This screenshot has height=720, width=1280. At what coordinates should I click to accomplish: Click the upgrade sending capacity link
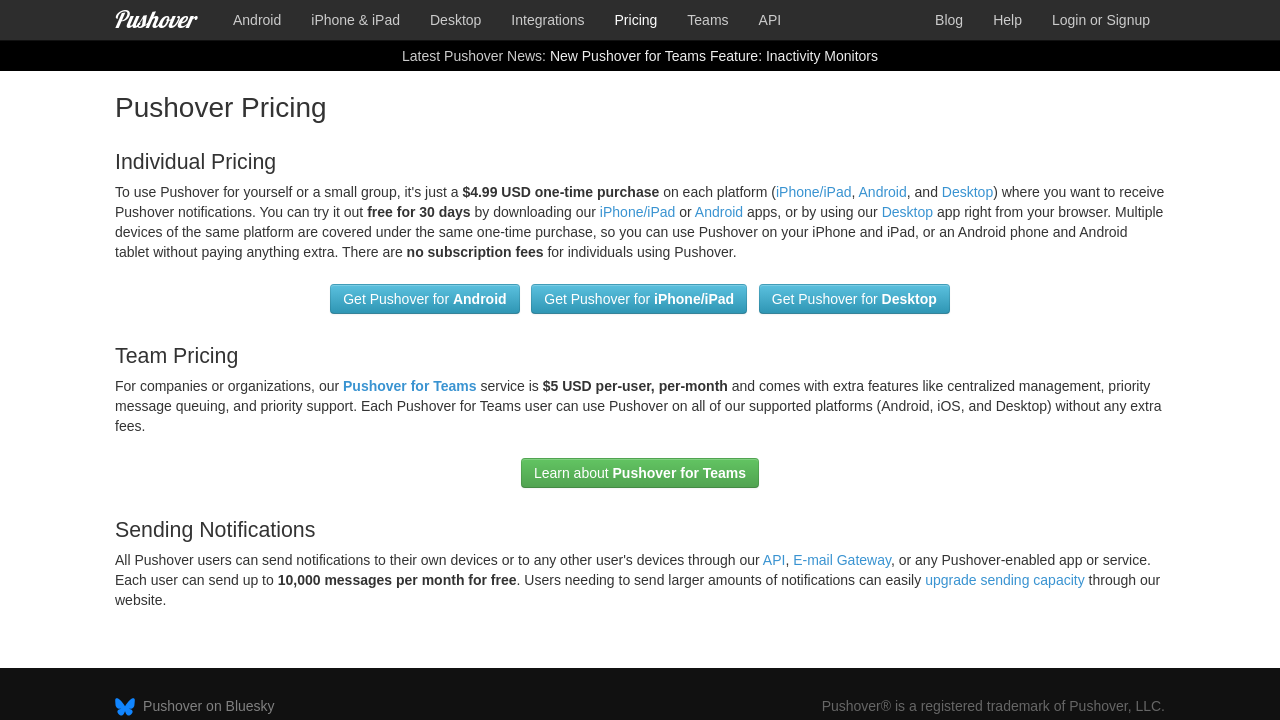(1004, 580)
